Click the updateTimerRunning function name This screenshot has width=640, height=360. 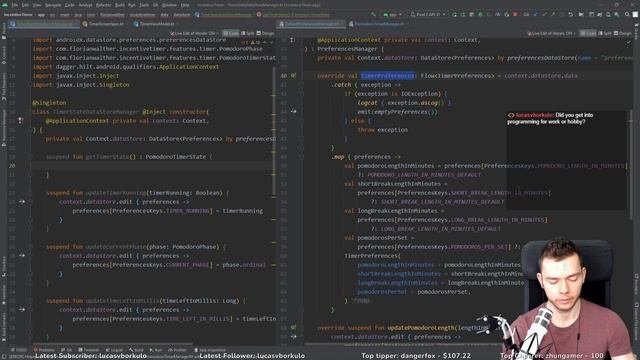pos(116,193)
